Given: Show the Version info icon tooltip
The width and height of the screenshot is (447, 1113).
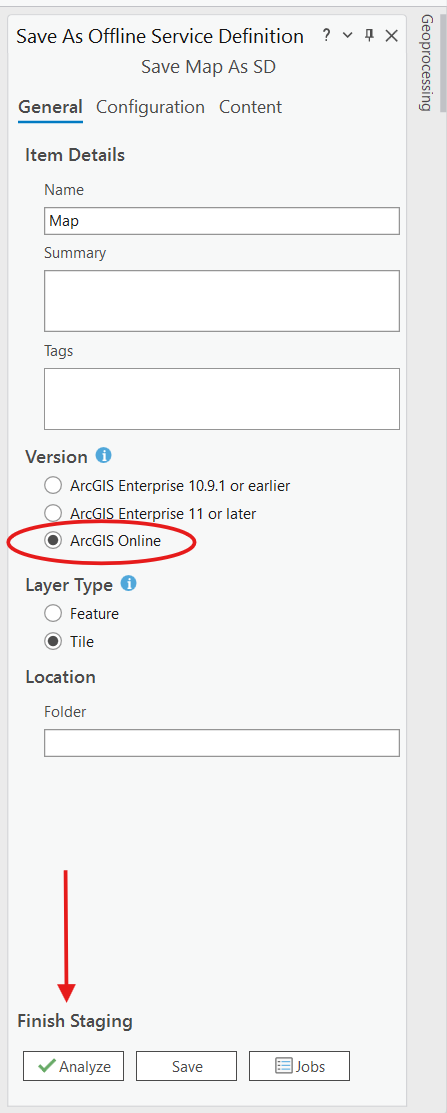Looking at the screenshot, I should pos(104,456).
